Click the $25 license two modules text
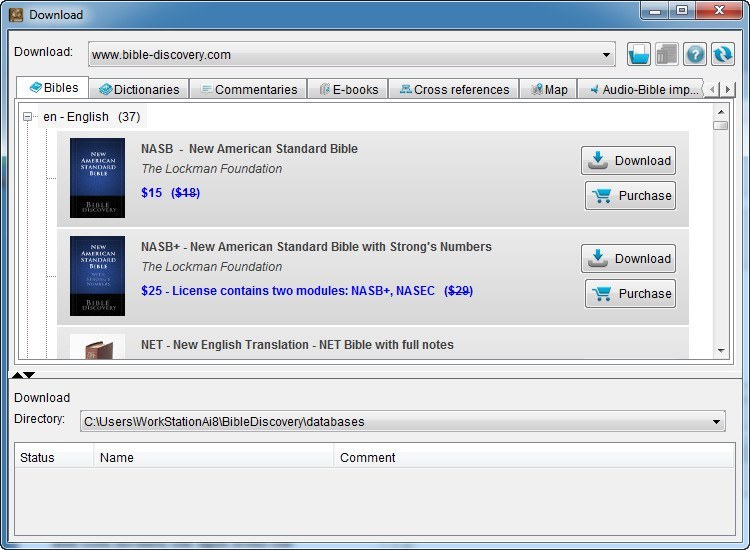The width and height of the screenshot is (750, 550). click(307, 291)
